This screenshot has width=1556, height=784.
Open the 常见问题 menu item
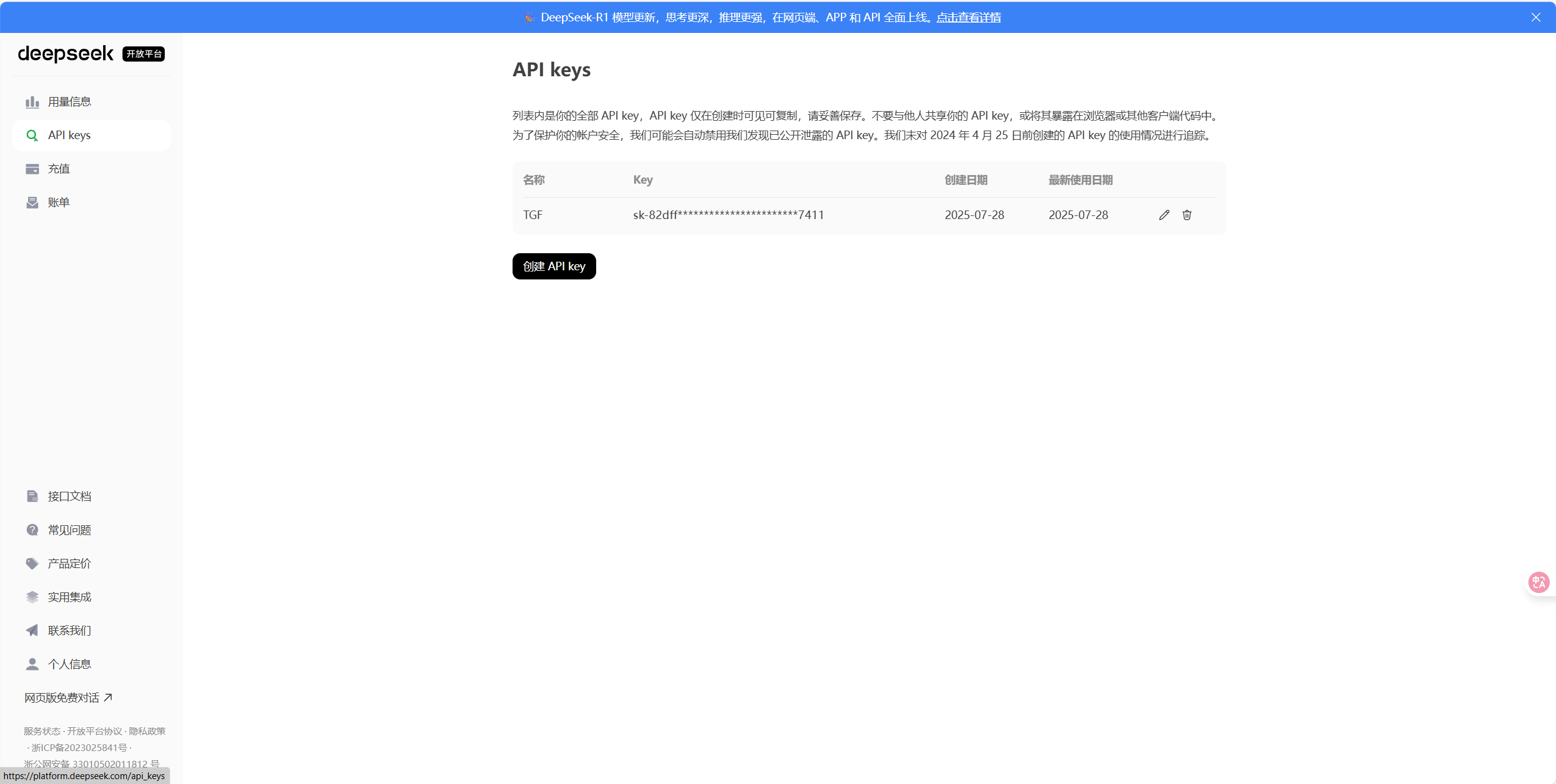[92, 530]
